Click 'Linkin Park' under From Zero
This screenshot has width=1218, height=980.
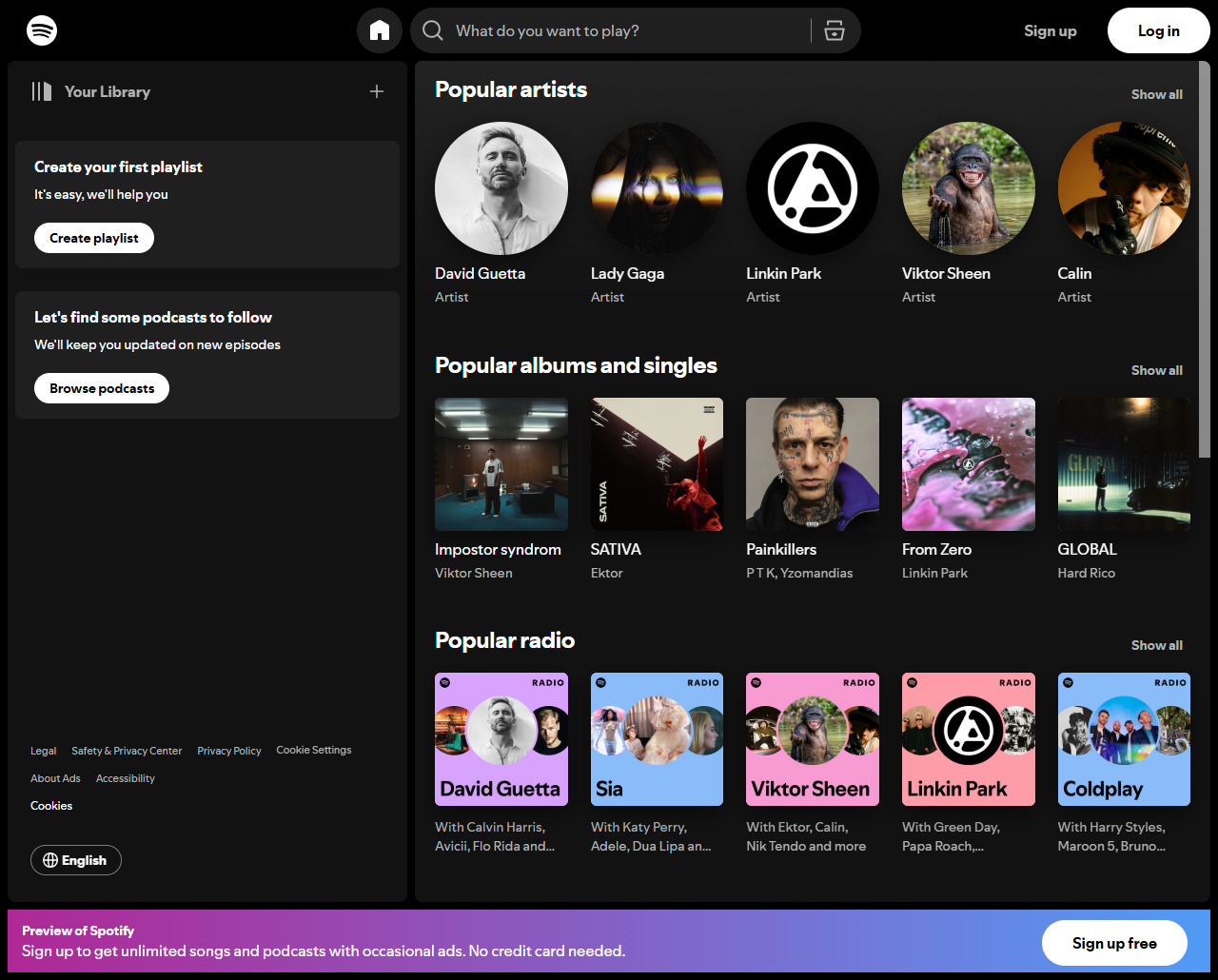[934, 573]
